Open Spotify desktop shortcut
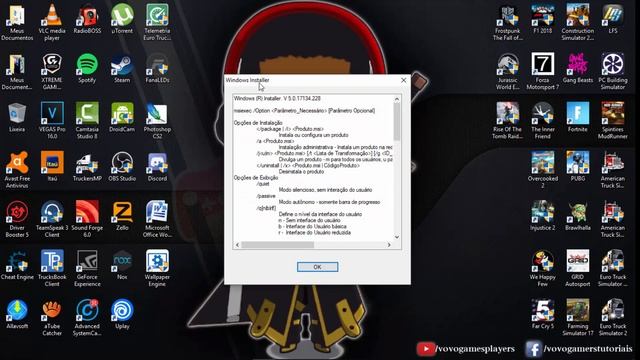 87,68
